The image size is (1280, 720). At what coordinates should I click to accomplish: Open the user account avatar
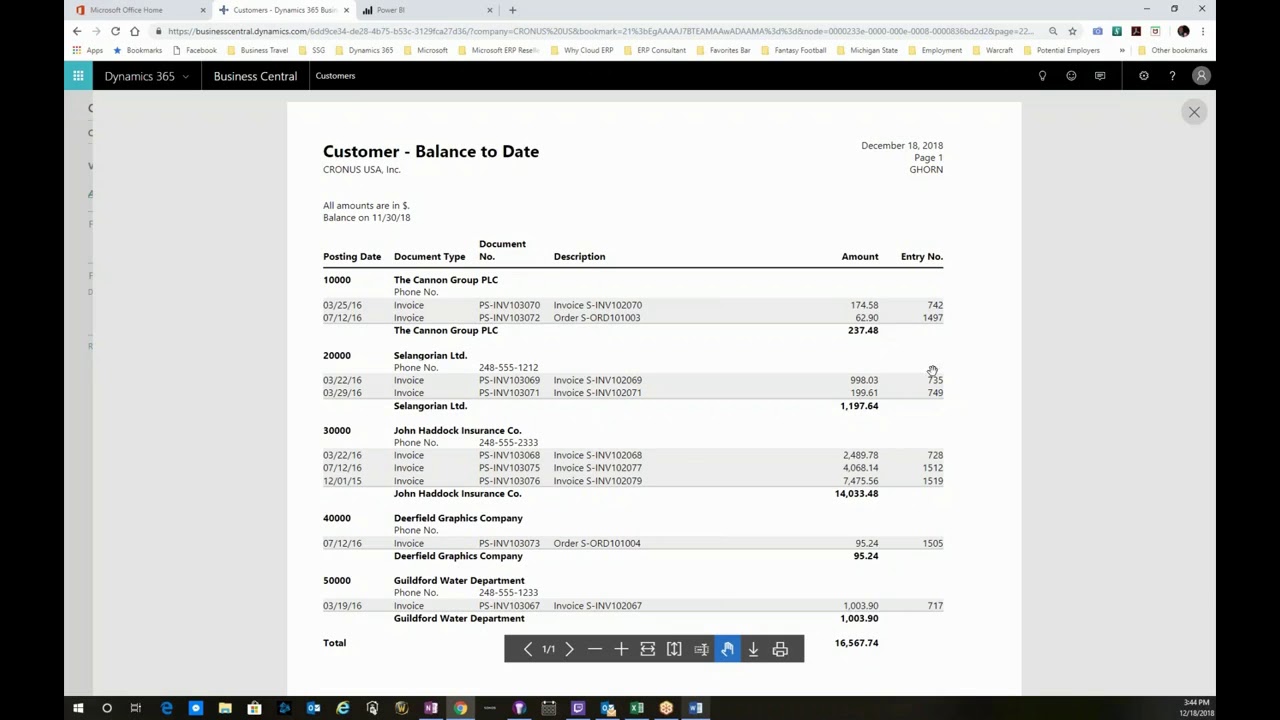(x=1201, y=76)
